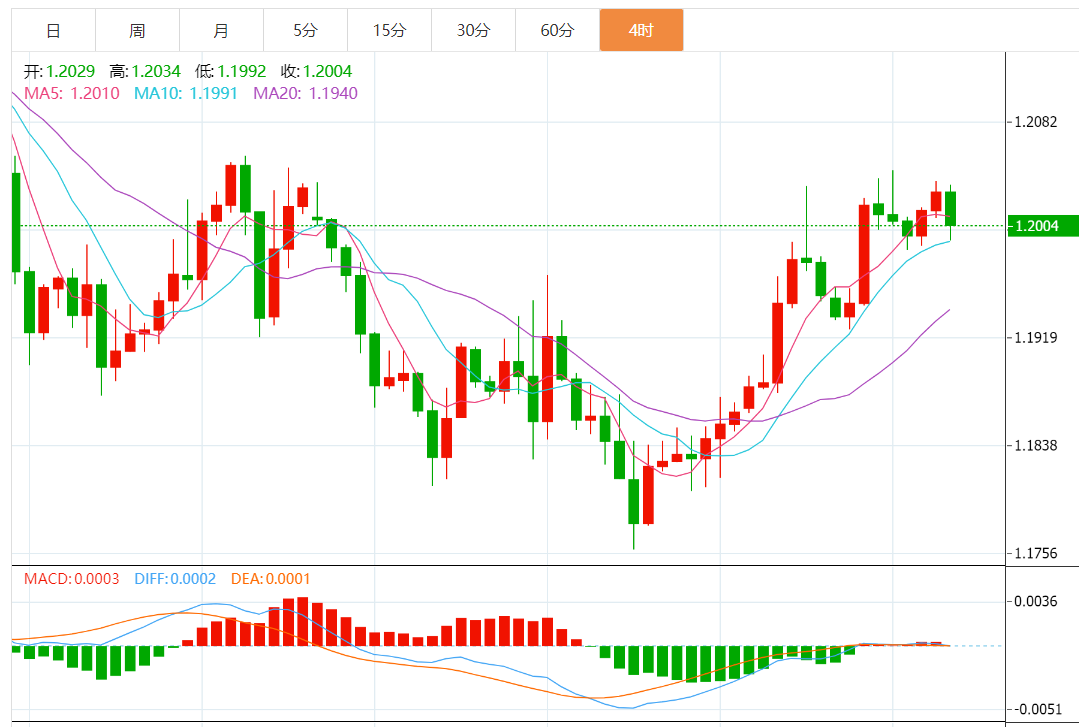Click the 1.1756 price axis label
This screenshot has height=727, width=1079.
point(1036,554)
